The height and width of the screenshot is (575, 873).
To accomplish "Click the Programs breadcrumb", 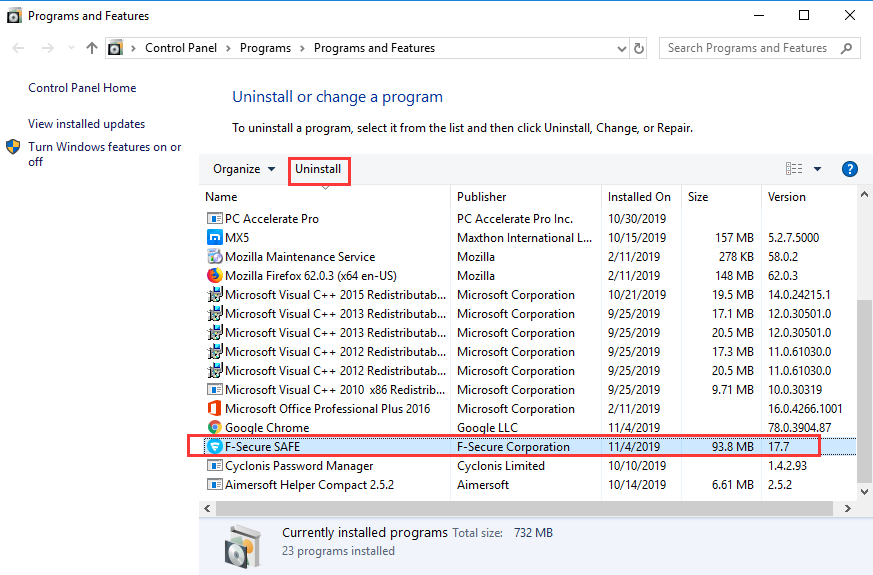I will 266,48.
